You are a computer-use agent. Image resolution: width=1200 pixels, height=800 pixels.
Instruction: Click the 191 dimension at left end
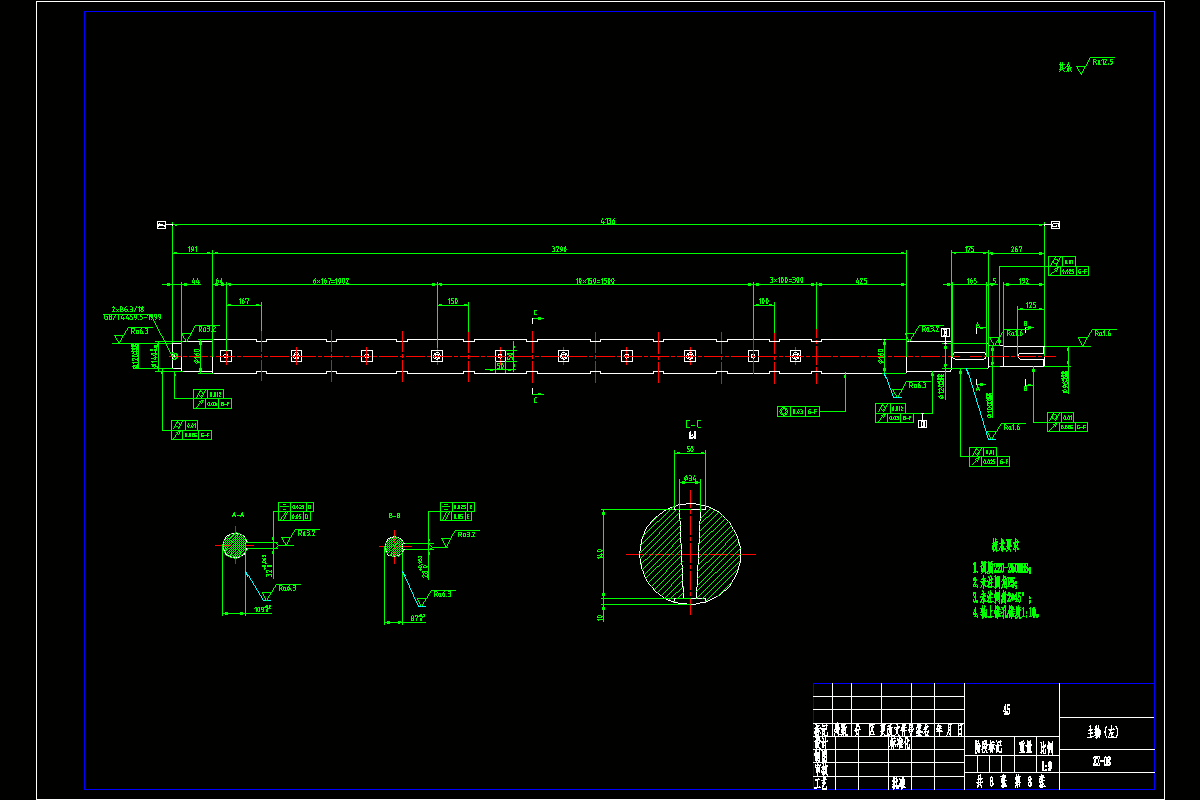(x=193, y=248)
